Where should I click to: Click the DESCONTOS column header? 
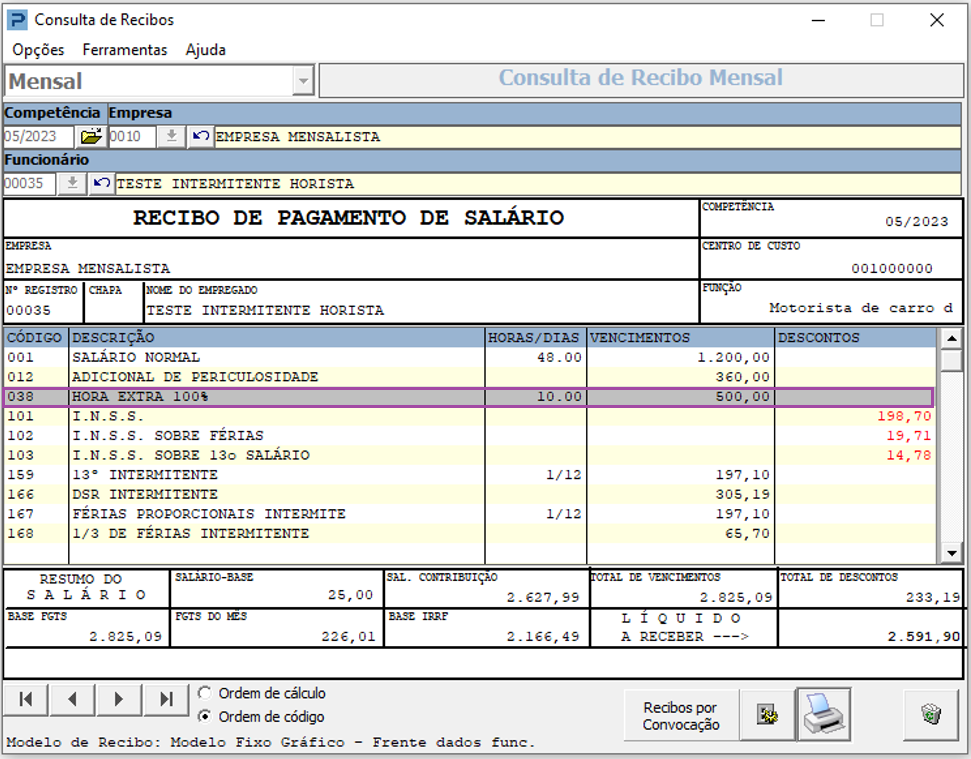click(x=856, y=337)
